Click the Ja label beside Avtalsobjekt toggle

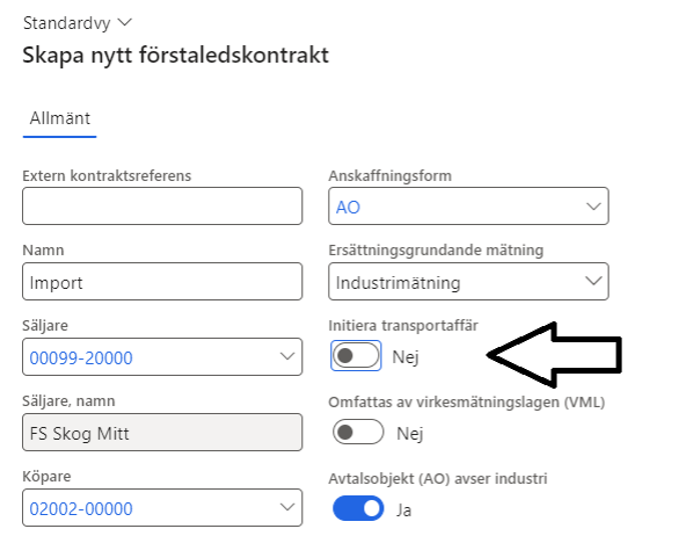[404, 510]
